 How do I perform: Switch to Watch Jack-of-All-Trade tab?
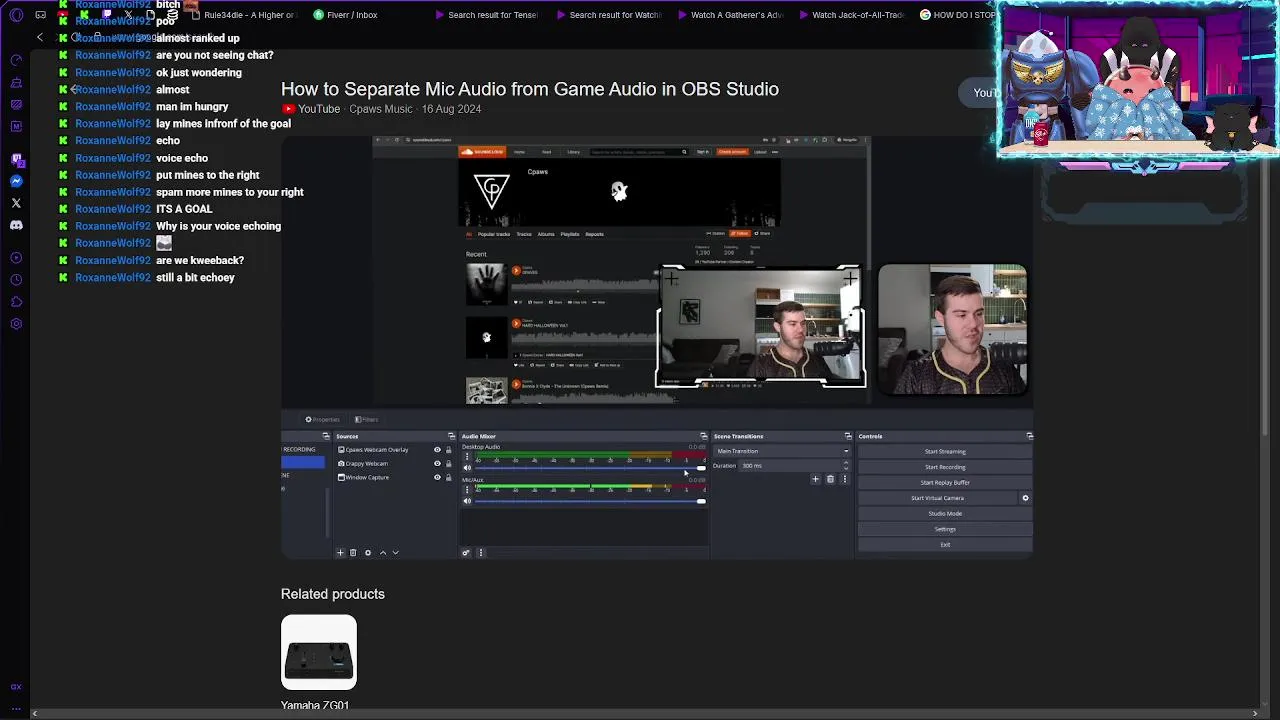point(850,15)
